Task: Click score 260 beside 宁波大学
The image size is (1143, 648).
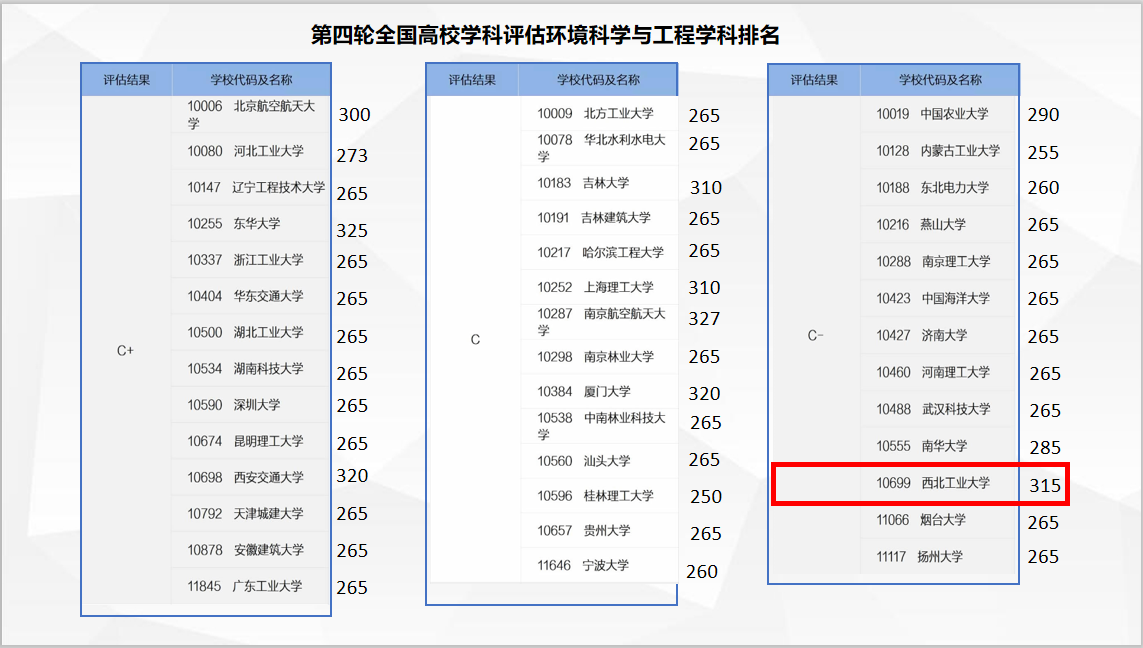Action: (x=702, y=571)
